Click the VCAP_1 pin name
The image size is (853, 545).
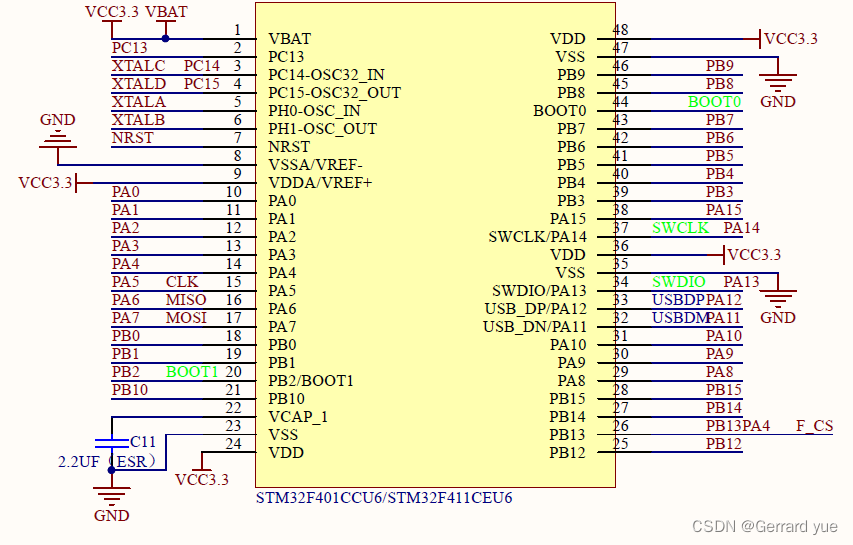click(298, 417)
